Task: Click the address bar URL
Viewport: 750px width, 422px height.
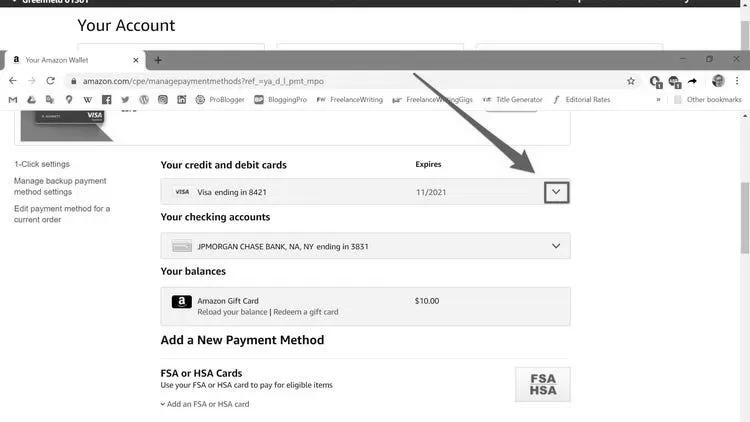Action: coord(203,81)
